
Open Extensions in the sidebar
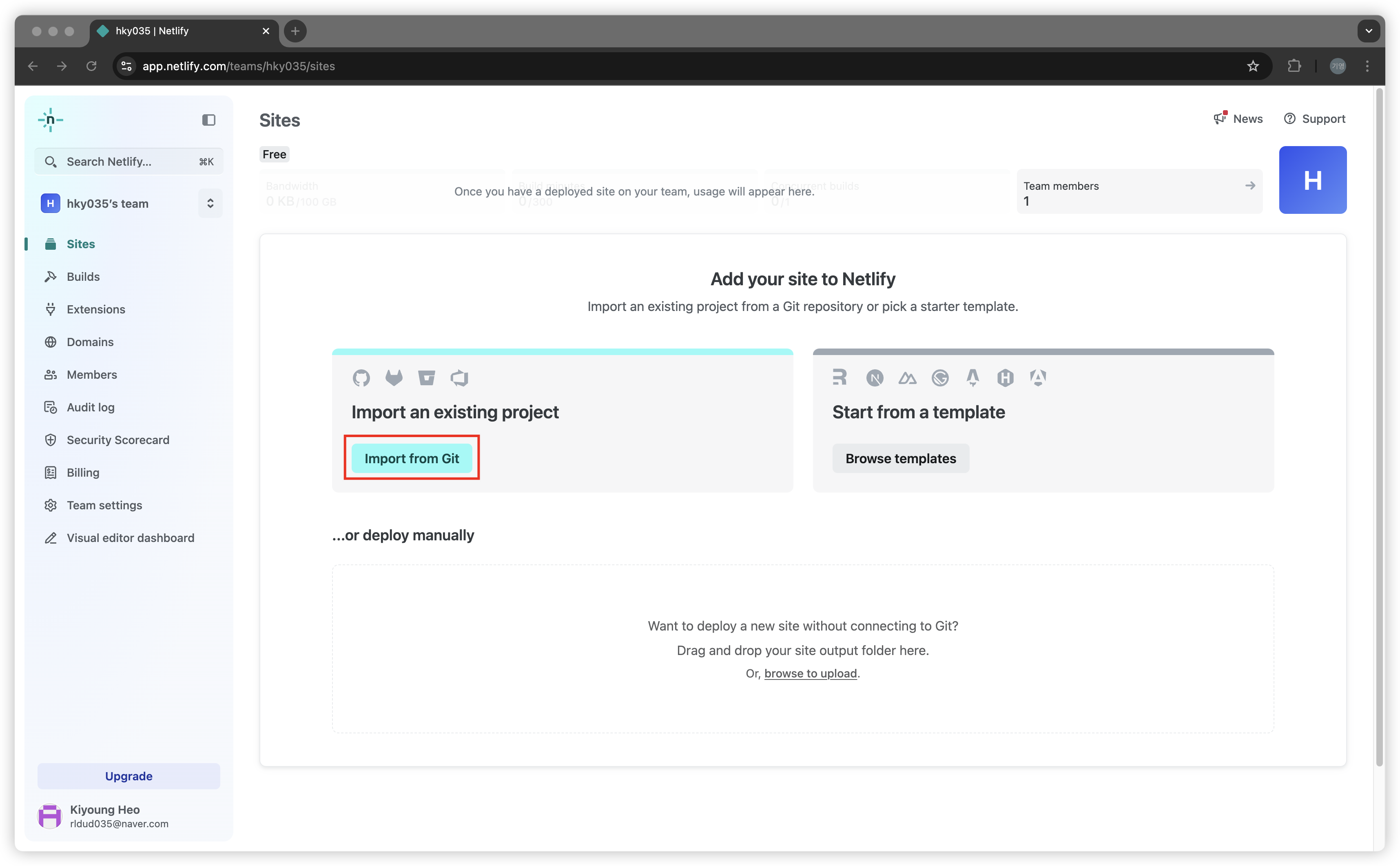[x=95, y=309]
